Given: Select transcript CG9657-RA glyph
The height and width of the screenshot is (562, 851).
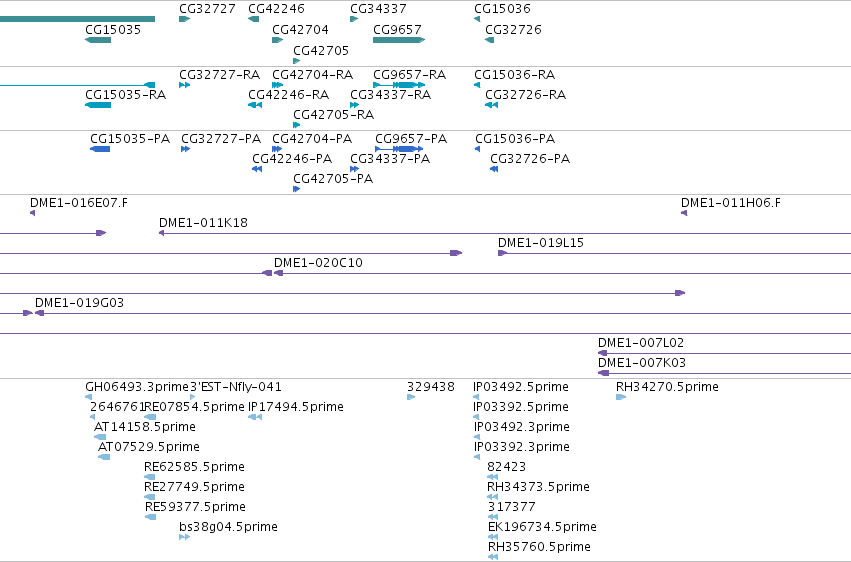Looking at the screenshot, I should pyautogui.click(x=399, y=85).
